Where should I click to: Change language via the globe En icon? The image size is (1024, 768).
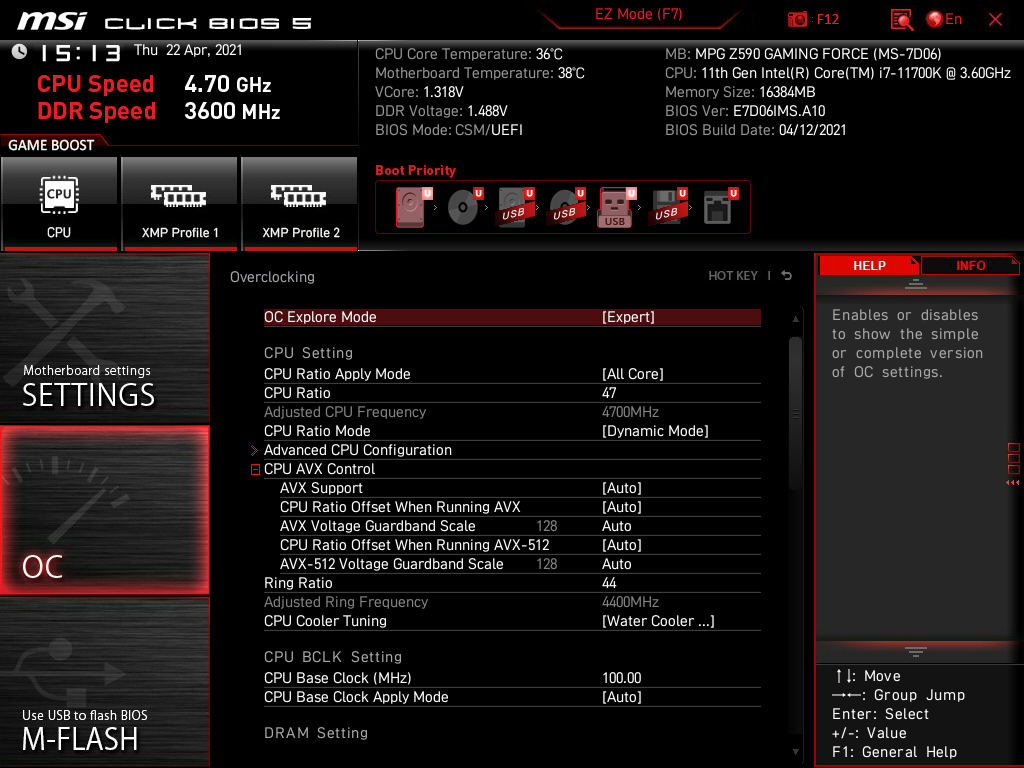(944, 20)
